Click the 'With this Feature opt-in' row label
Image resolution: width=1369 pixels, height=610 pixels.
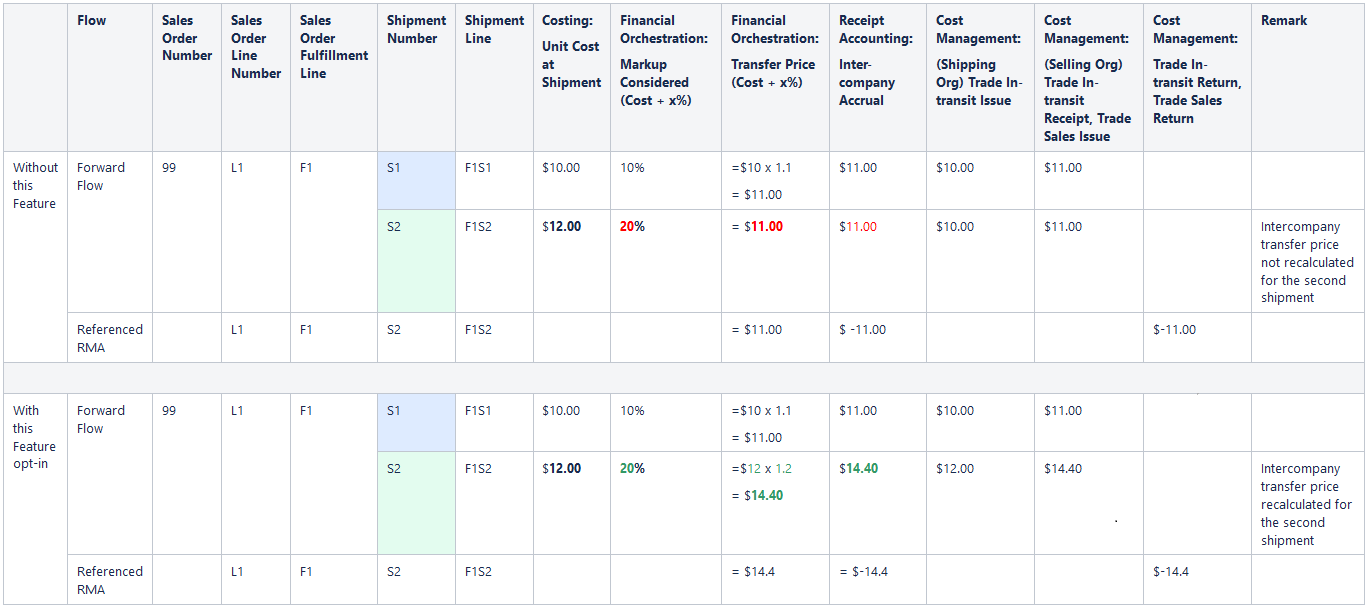click(x=35, y=437)
